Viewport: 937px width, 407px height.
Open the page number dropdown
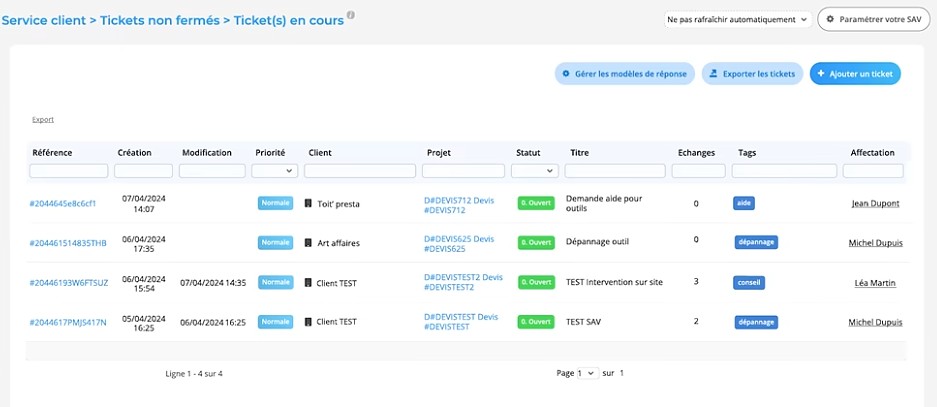[x=587, y=373]
